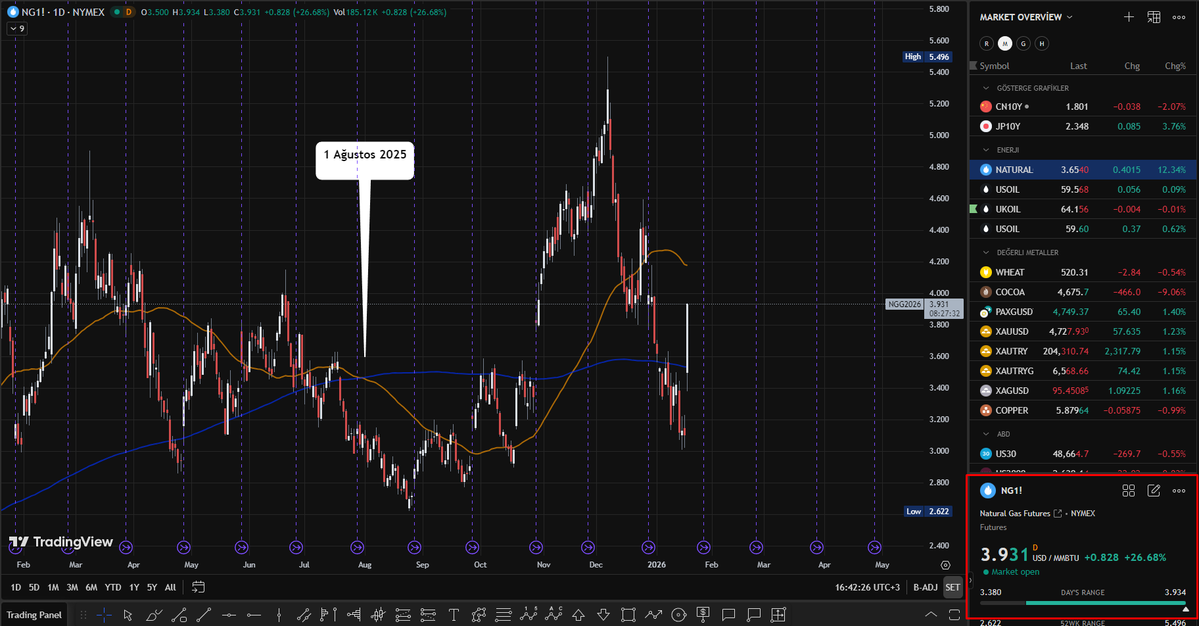Click the NG1! edit note icon

coord(1154,491)
